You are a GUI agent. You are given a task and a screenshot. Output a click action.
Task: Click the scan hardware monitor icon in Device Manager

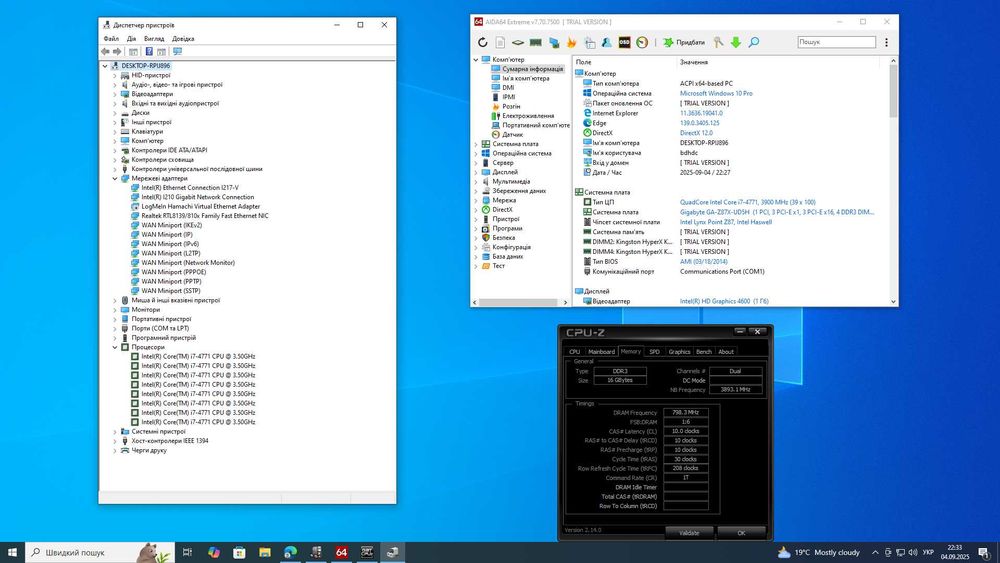pos(177,51)
